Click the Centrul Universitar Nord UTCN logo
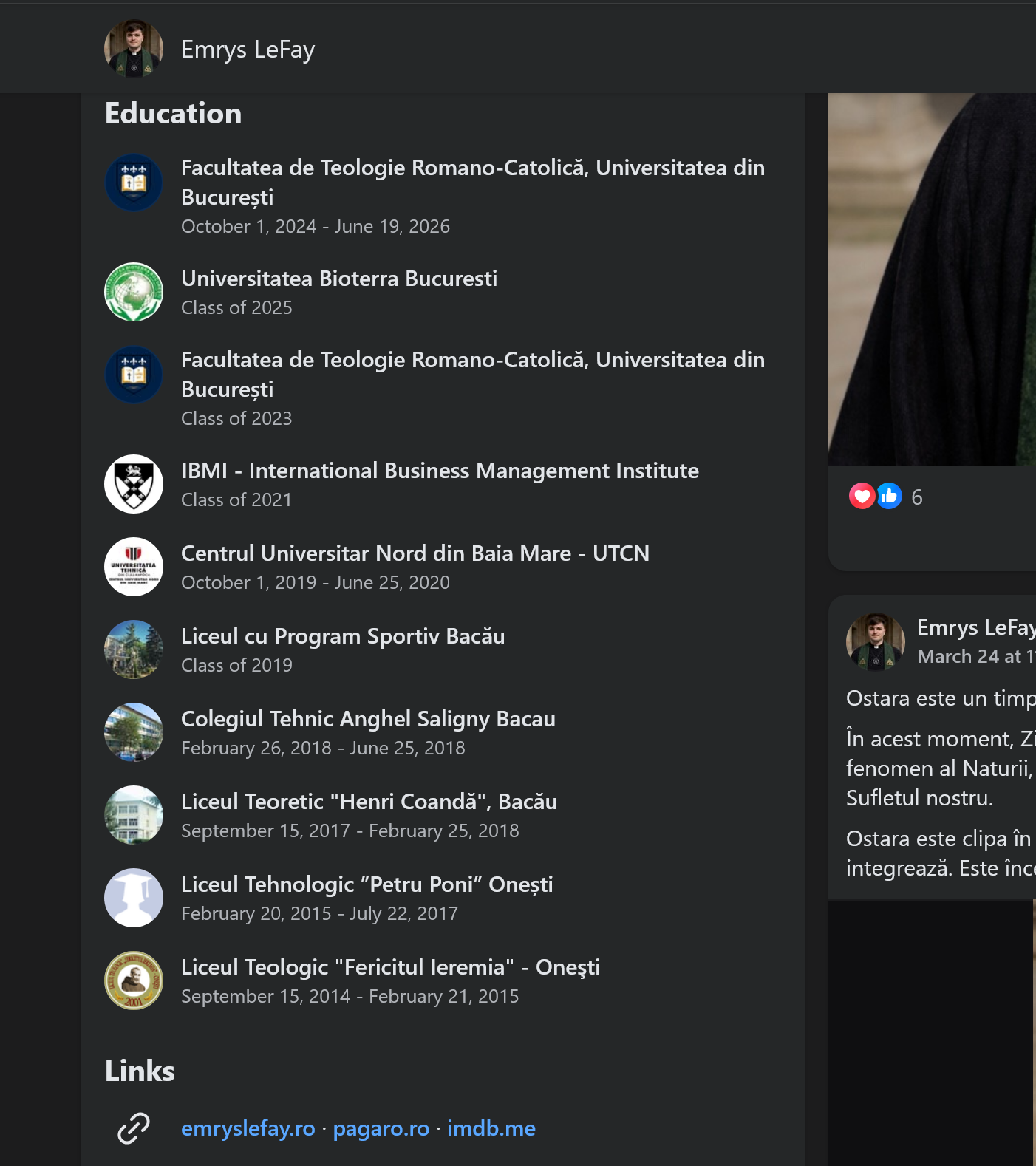1036x1166 pixels. (x=134, y=567)
